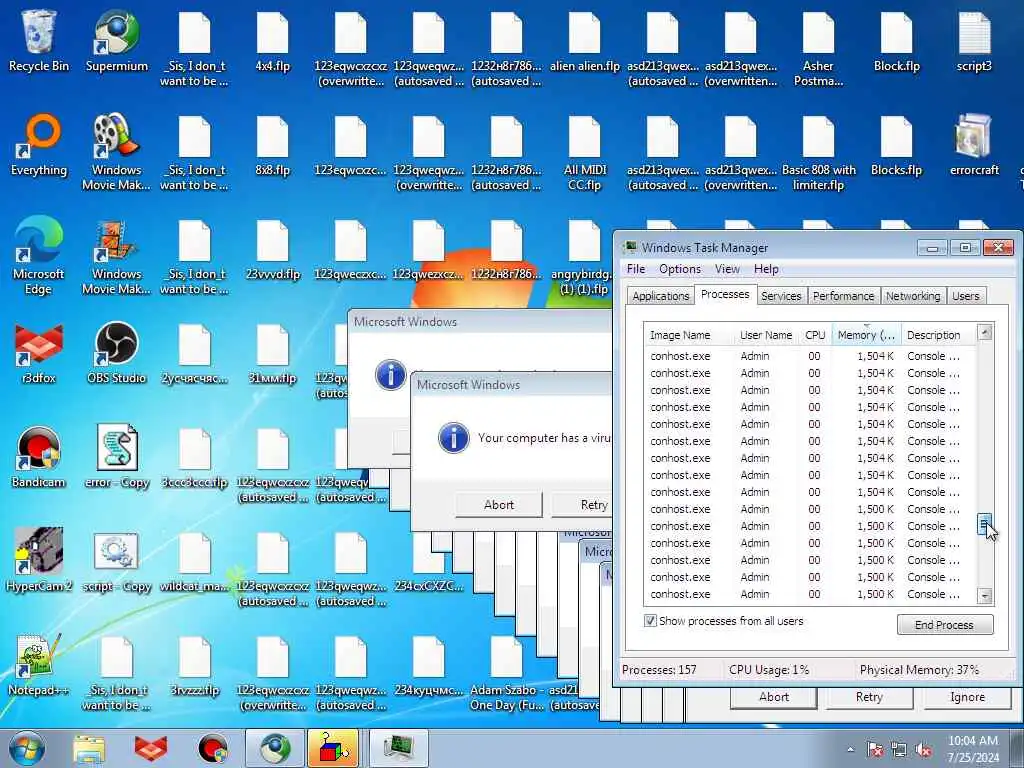
Task: Click Ignore button below Task Manager
Action: (967, 697)
